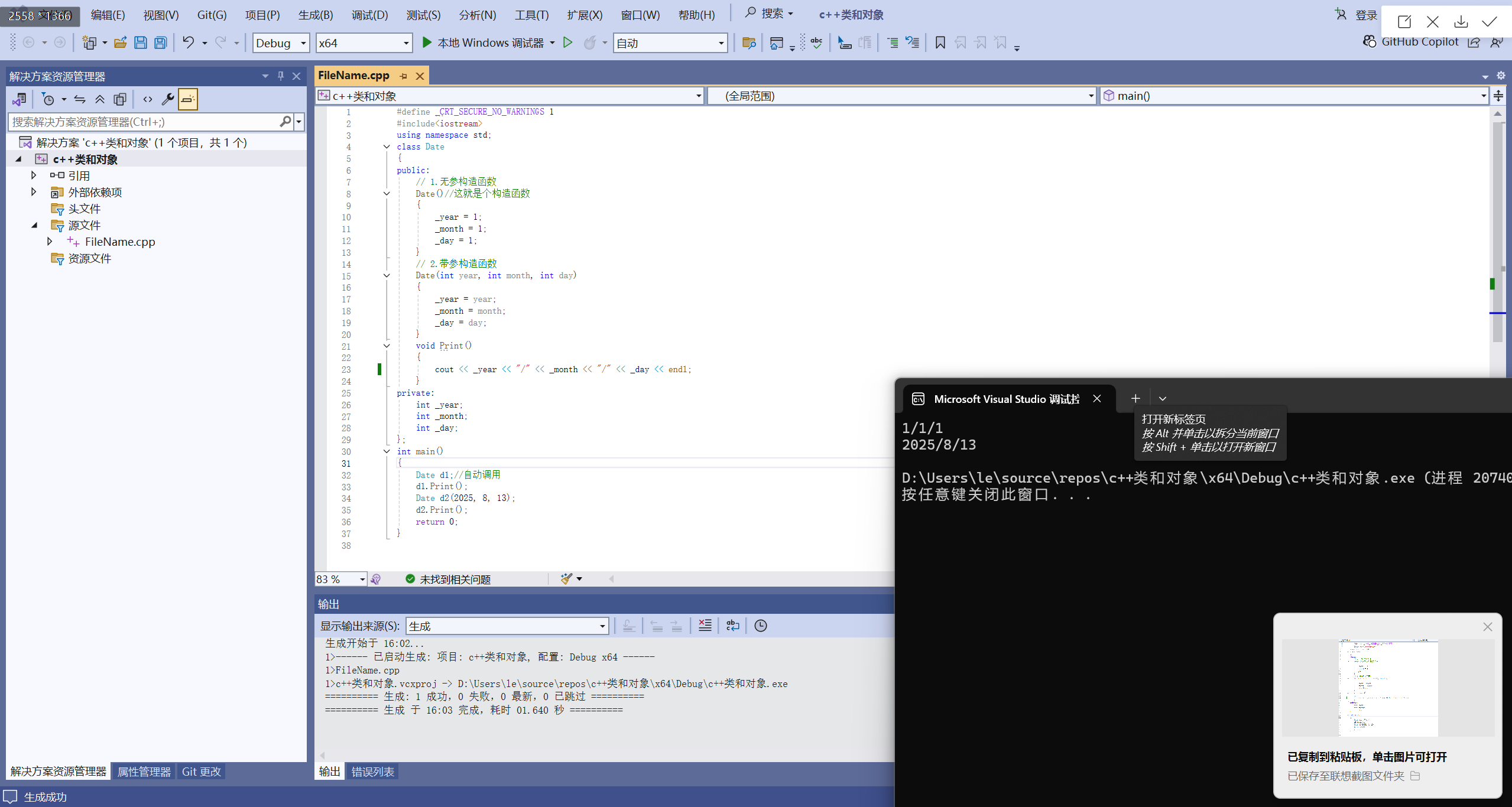View code using the angle brackets icon
The width and height of the screenshot is (1512, 807).
[148, 99]
